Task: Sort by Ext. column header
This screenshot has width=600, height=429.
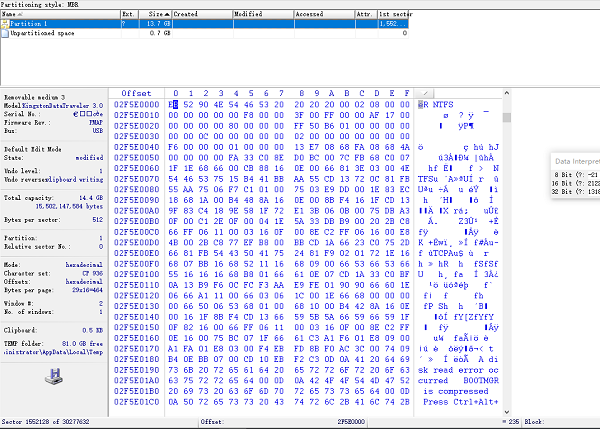Action: (x=129, y=14)
